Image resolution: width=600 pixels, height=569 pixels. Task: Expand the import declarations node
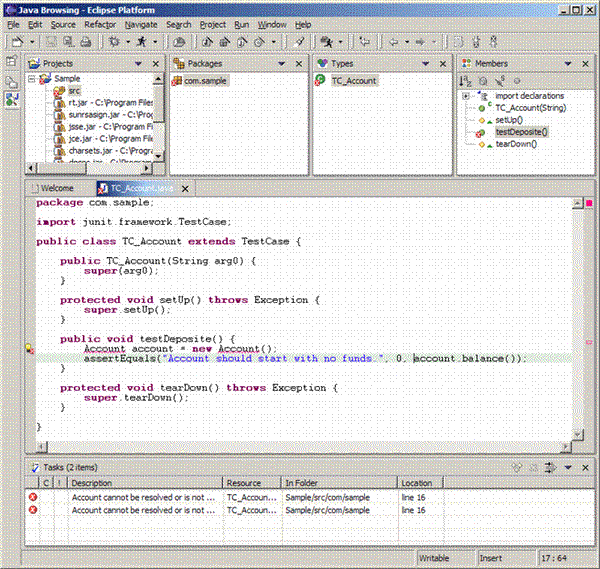coord(467,96)
